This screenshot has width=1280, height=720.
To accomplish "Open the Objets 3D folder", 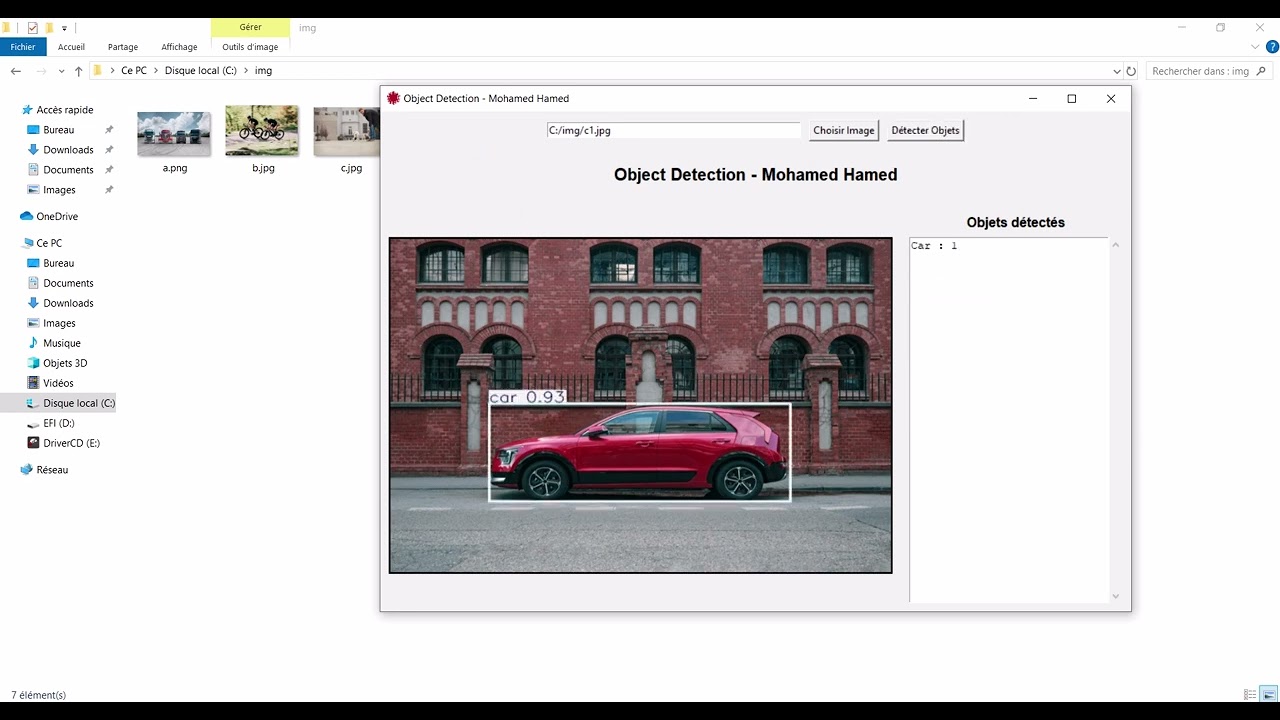I will click(x=65, y=363).
